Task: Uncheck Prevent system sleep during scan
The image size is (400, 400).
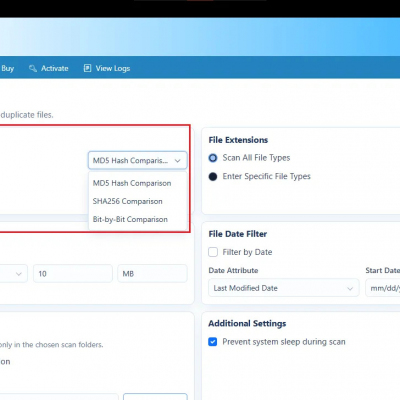Action: click(x=212, y=342)
